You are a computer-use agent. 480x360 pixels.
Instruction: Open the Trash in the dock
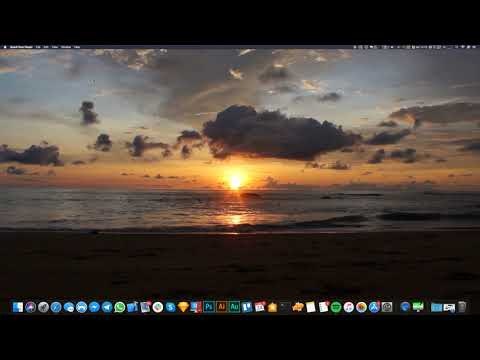462,307
